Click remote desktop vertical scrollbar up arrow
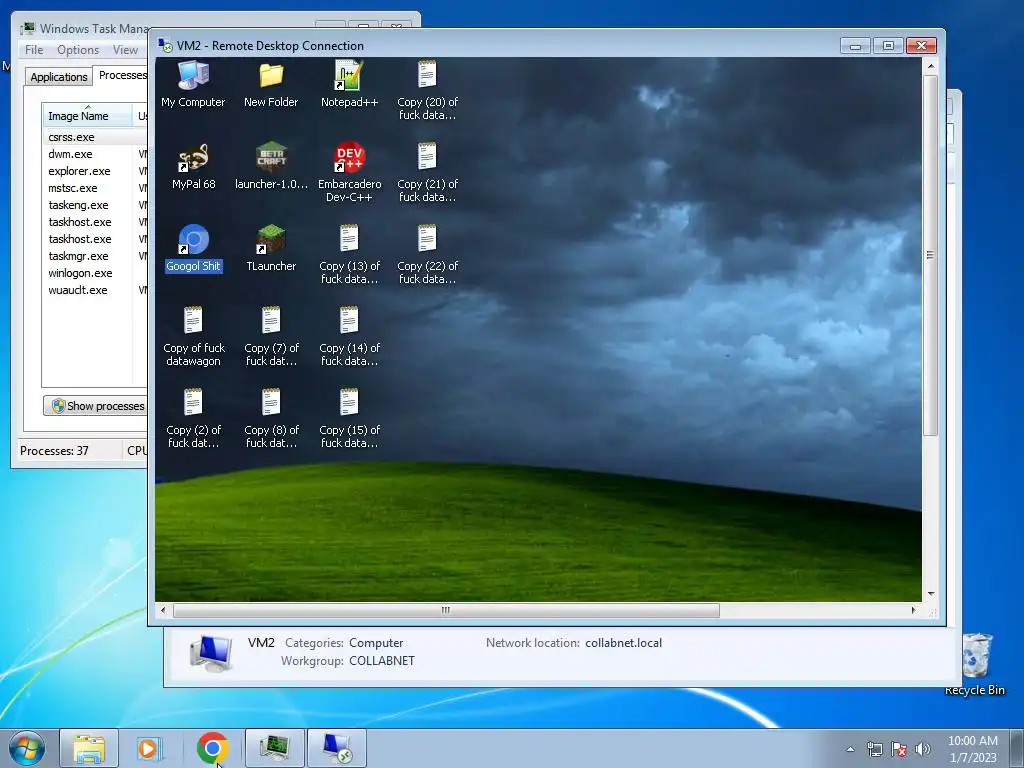The width and height of the screenshot is (1024, 768). click(x=931, y=67)
